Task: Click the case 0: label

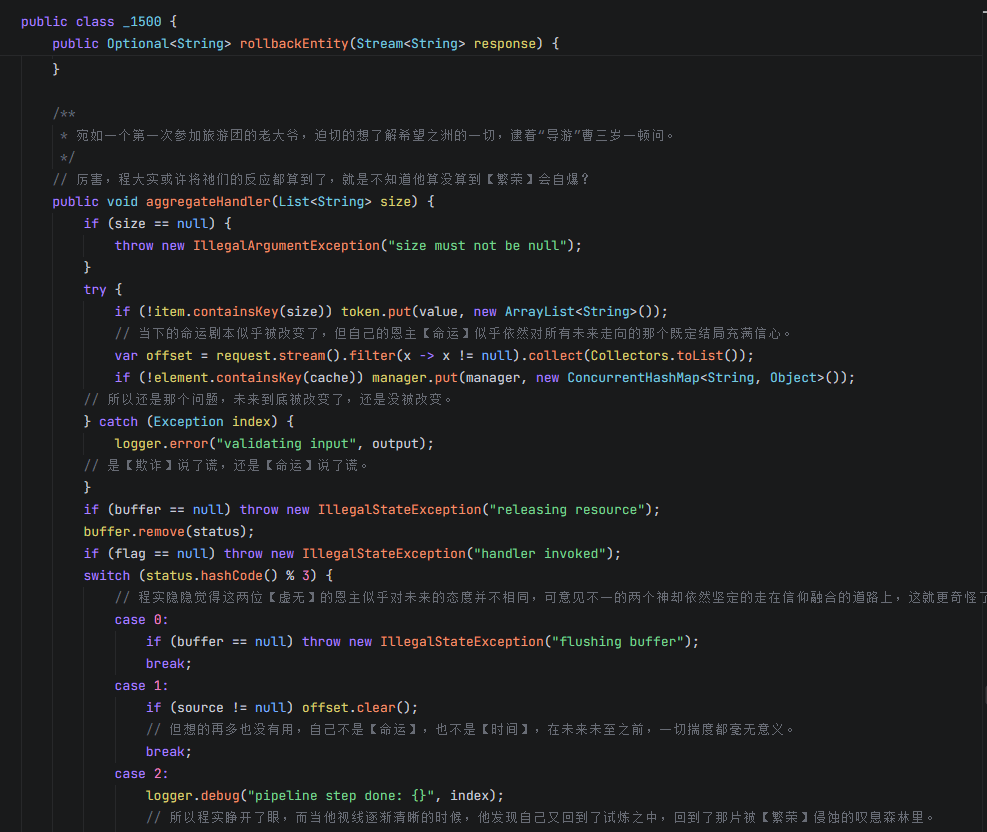Action: (x=142, y=620)
